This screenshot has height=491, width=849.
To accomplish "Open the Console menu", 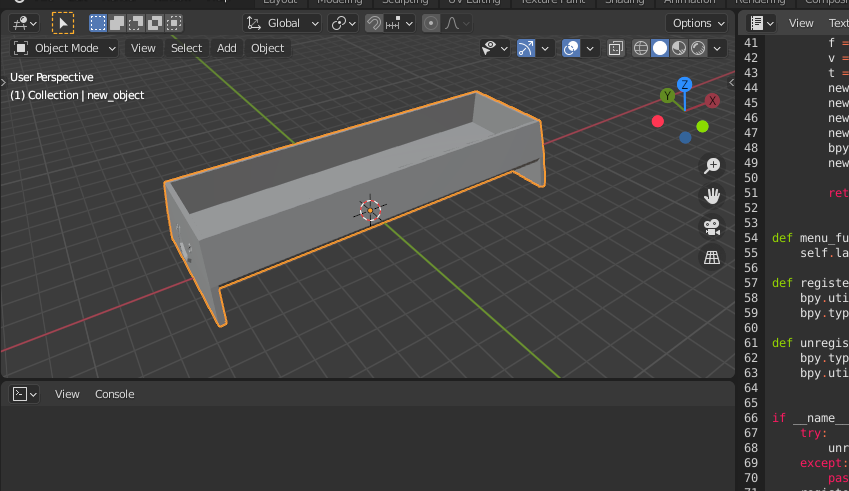I will (115, 394).
